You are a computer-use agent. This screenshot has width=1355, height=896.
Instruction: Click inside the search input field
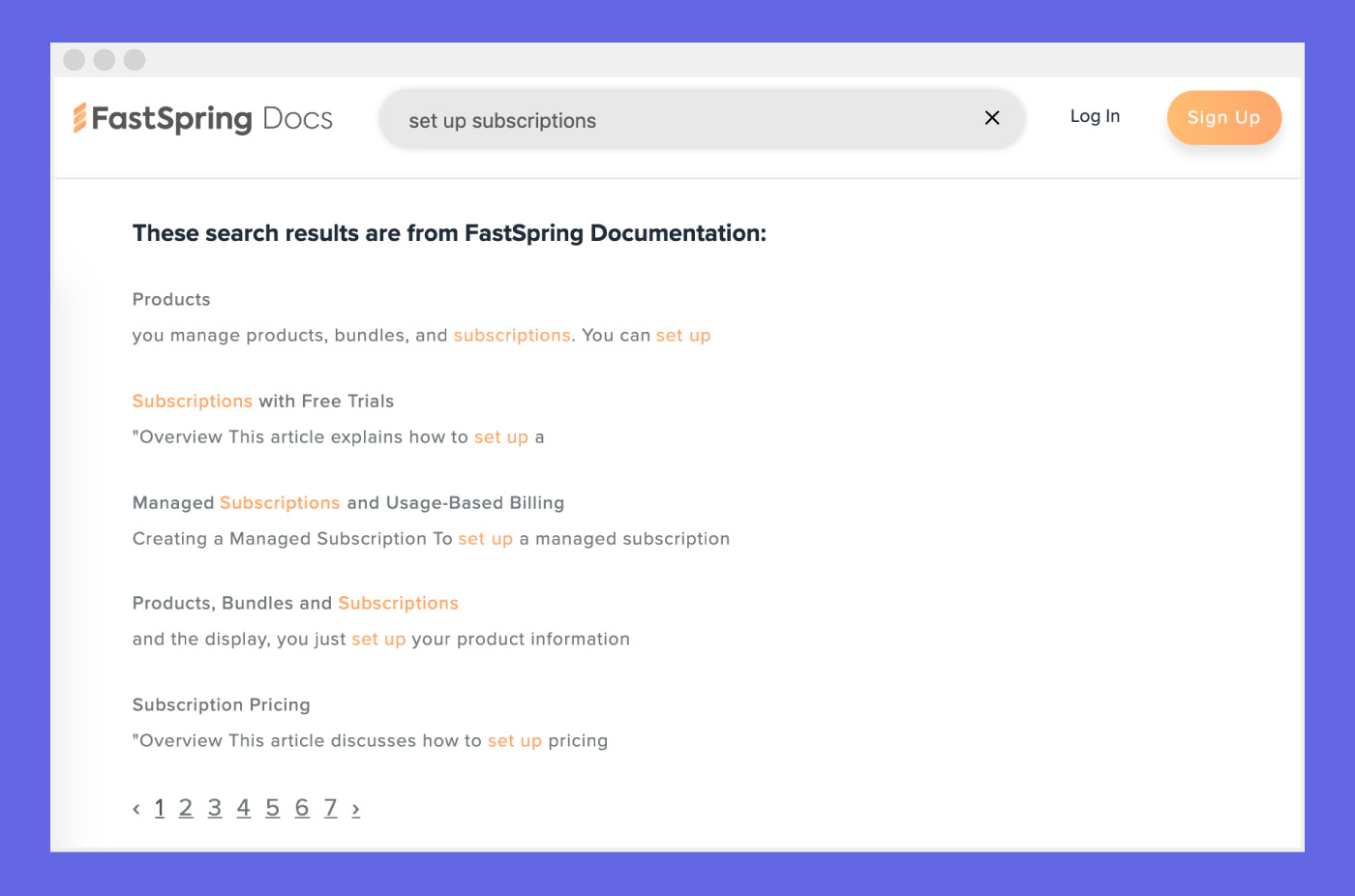pyautogui.click(x=677, y=119)
